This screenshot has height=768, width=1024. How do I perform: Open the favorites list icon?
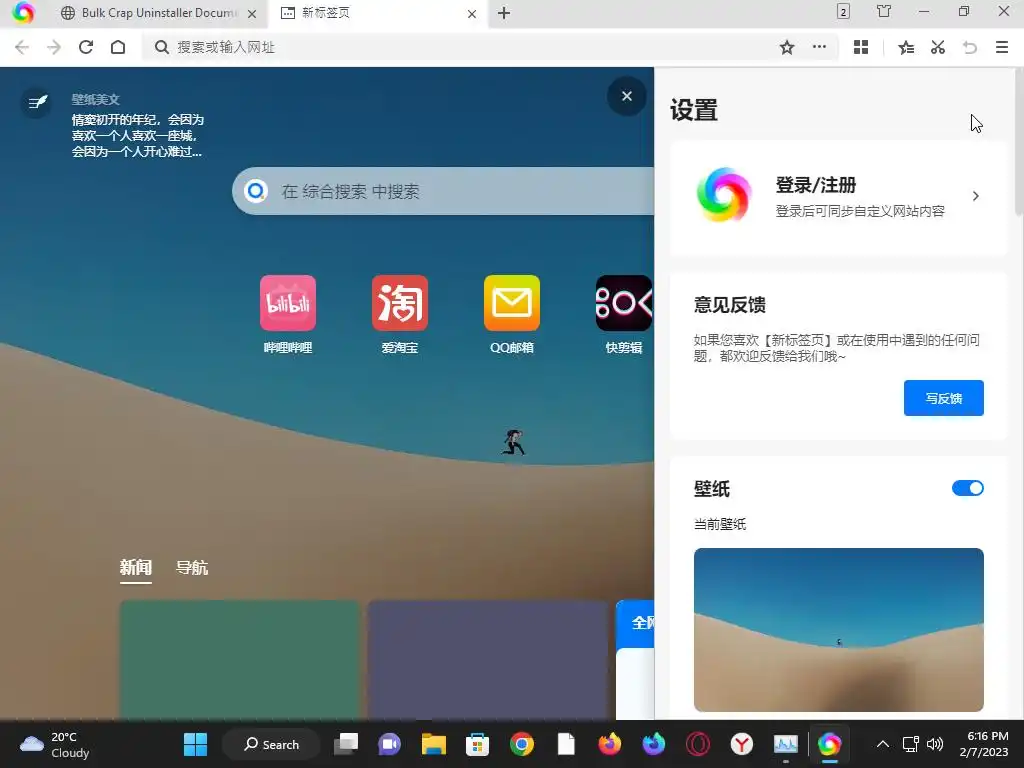click(x=906, y=47)
